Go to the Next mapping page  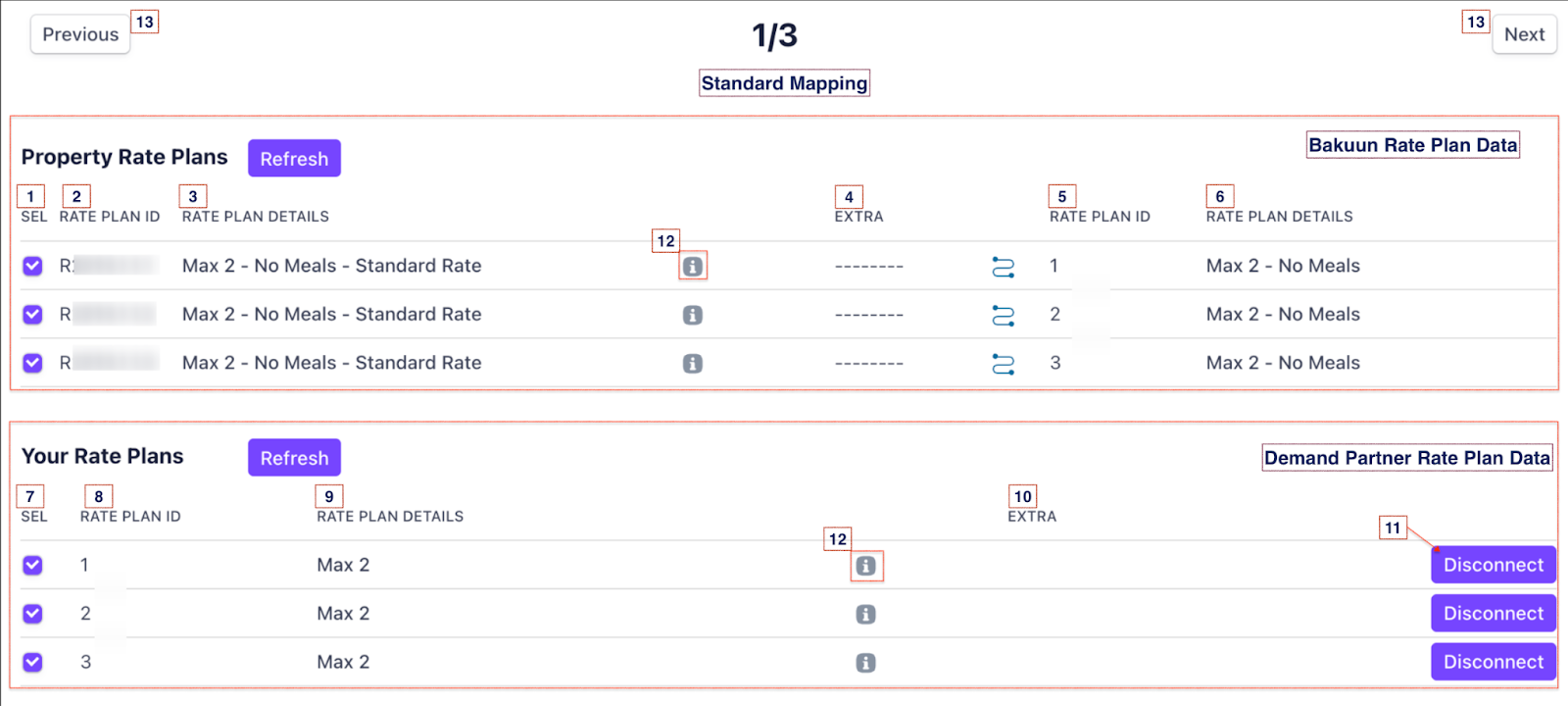click(1524, 34)
